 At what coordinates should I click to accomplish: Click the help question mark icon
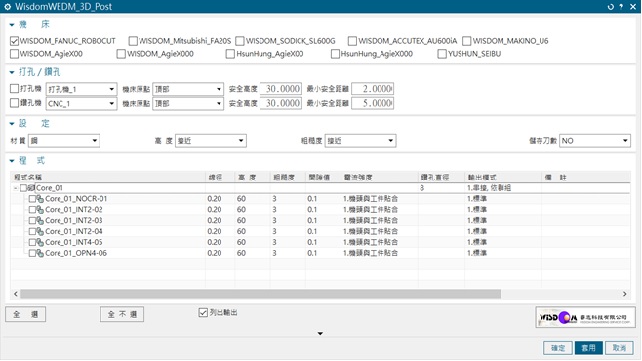(622, 7)
